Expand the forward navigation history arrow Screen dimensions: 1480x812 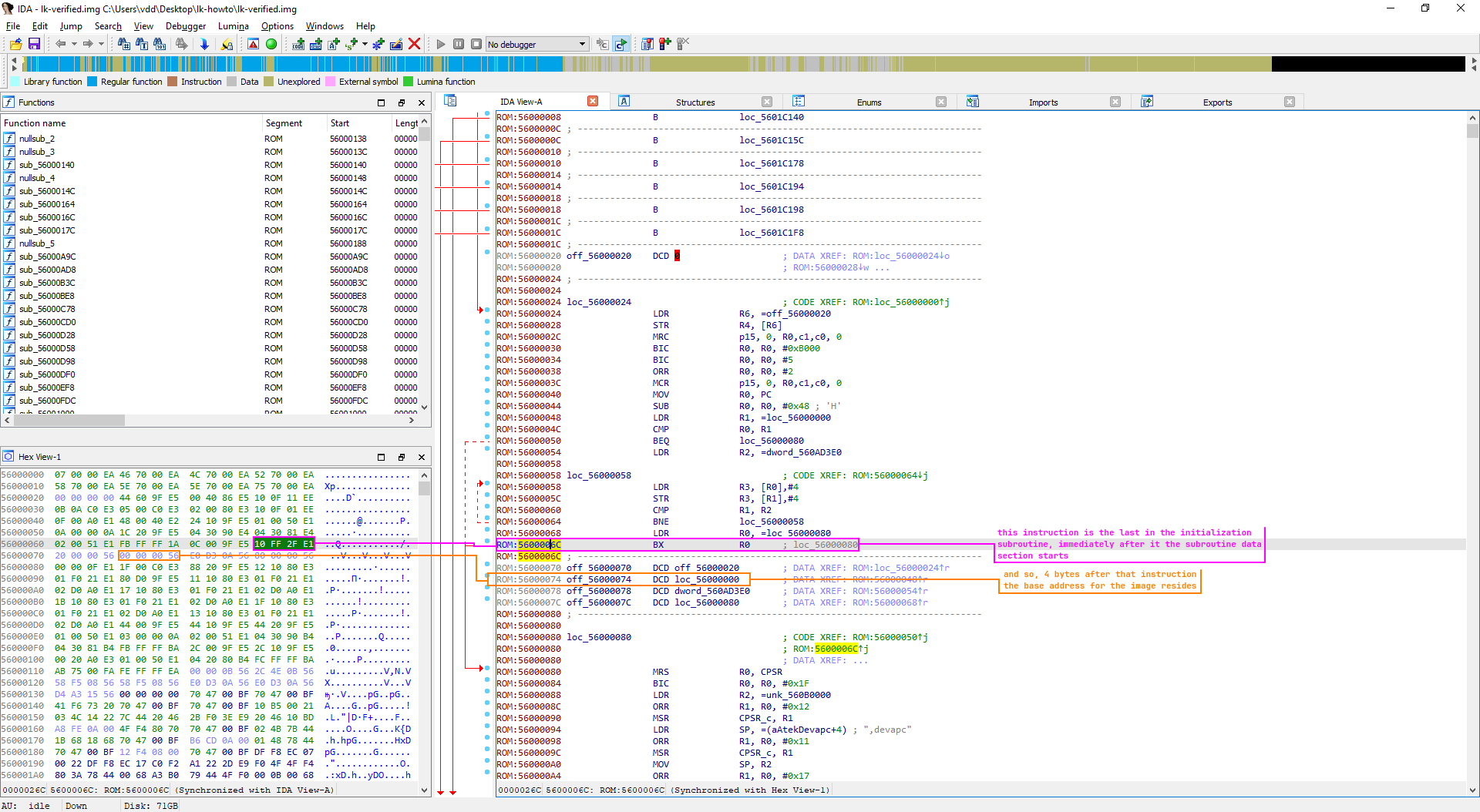point(101,44)
